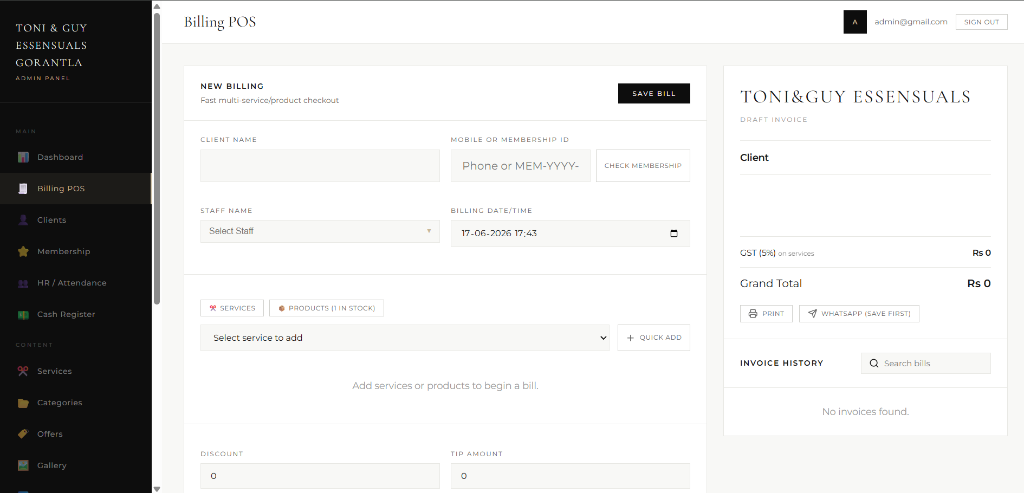Click the plus icon on Quick Add

pos(630,338)
